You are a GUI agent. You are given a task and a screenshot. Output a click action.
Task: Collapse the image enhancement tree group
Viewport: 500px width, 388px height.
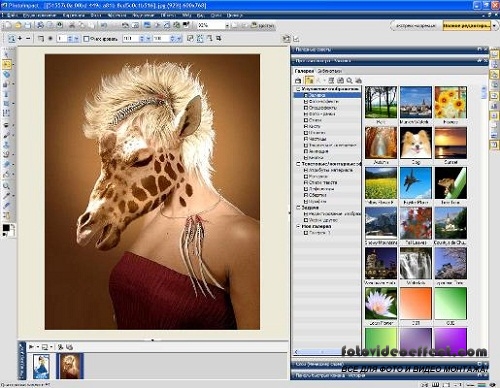(x=298, y=89)
